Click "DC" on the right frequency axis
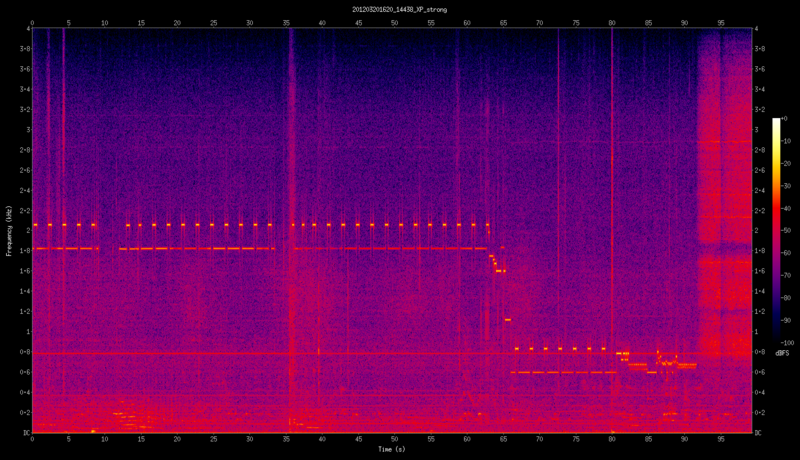Screen dimensions: 800x460 point(758,432)
